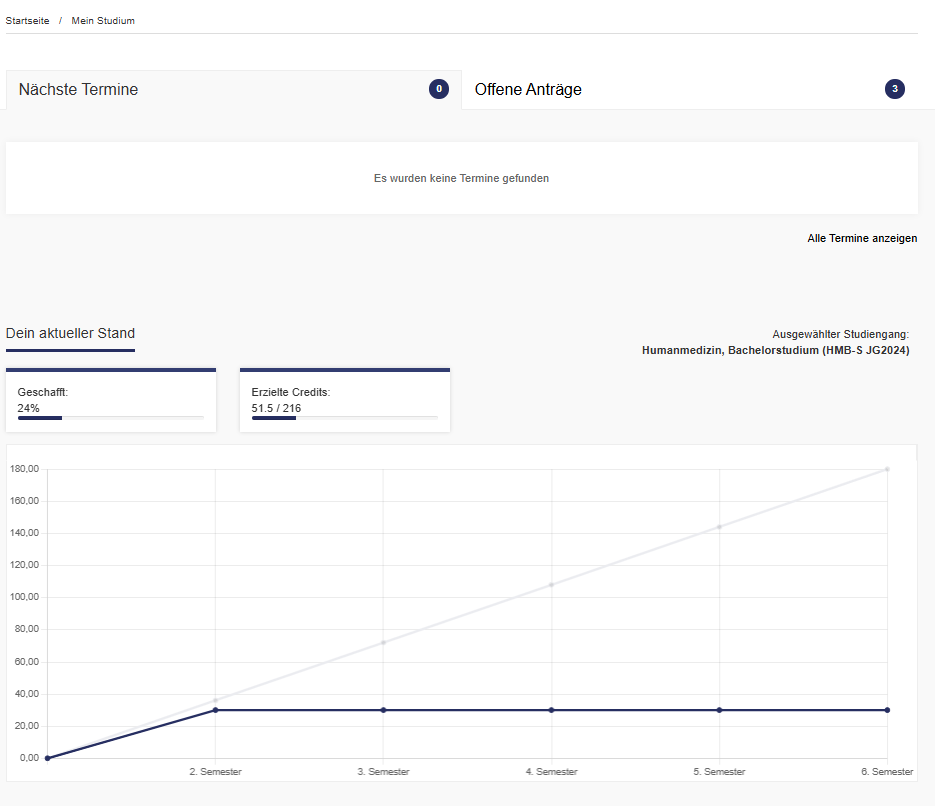
Task: Click the 2. Semester axis label
Action: coord(215,772)
